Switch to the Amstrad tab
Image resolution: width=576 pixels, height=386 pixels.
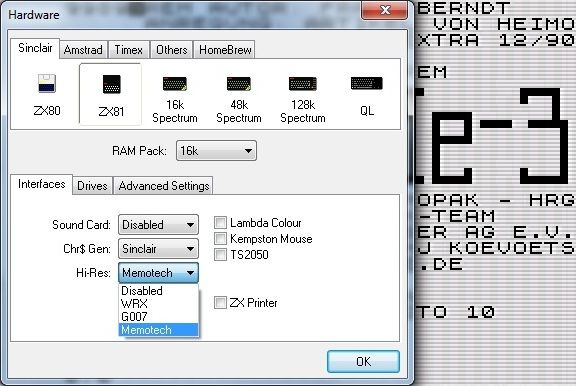coord(83,50)
